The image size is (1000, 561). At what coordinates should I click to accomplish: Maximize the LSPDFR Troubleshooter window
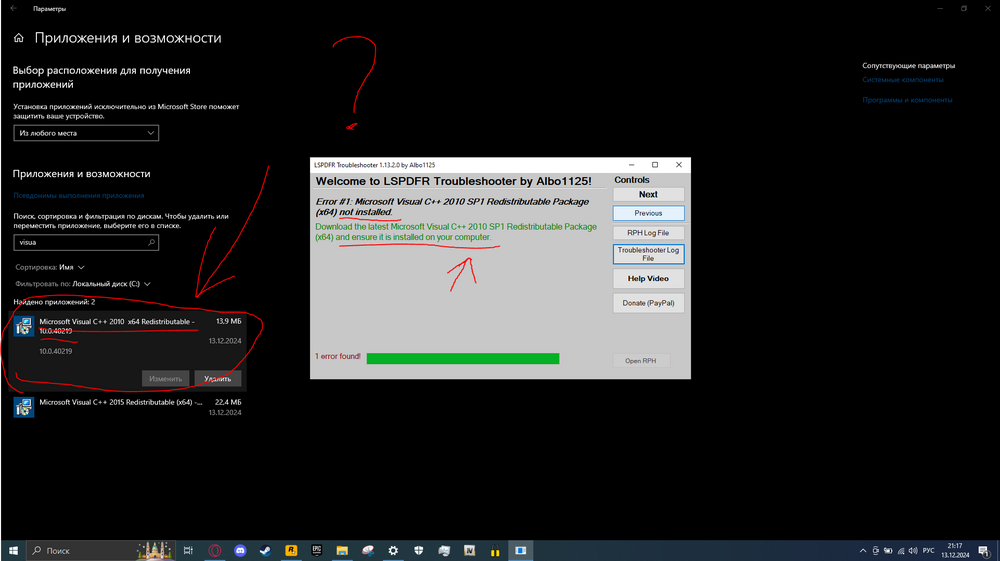point(654,164)
